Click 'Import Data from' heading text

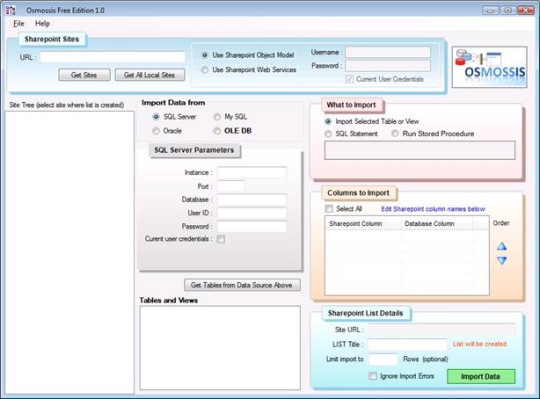tap(173, 103)
